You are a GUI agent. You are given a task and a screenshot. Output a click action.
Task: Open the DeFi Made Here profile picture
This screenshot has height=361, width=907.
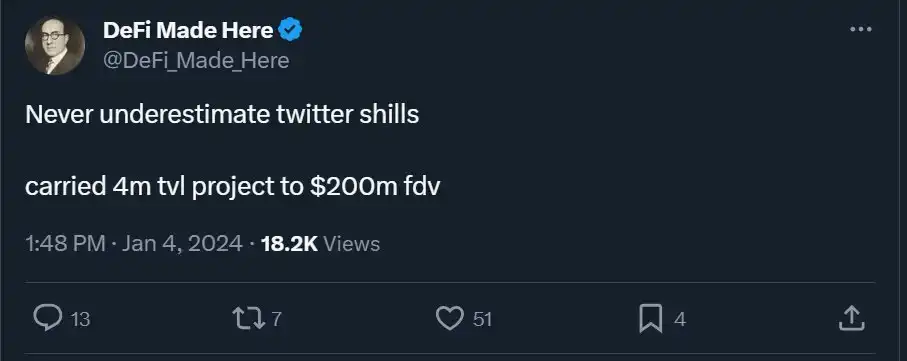coord(55,46)
